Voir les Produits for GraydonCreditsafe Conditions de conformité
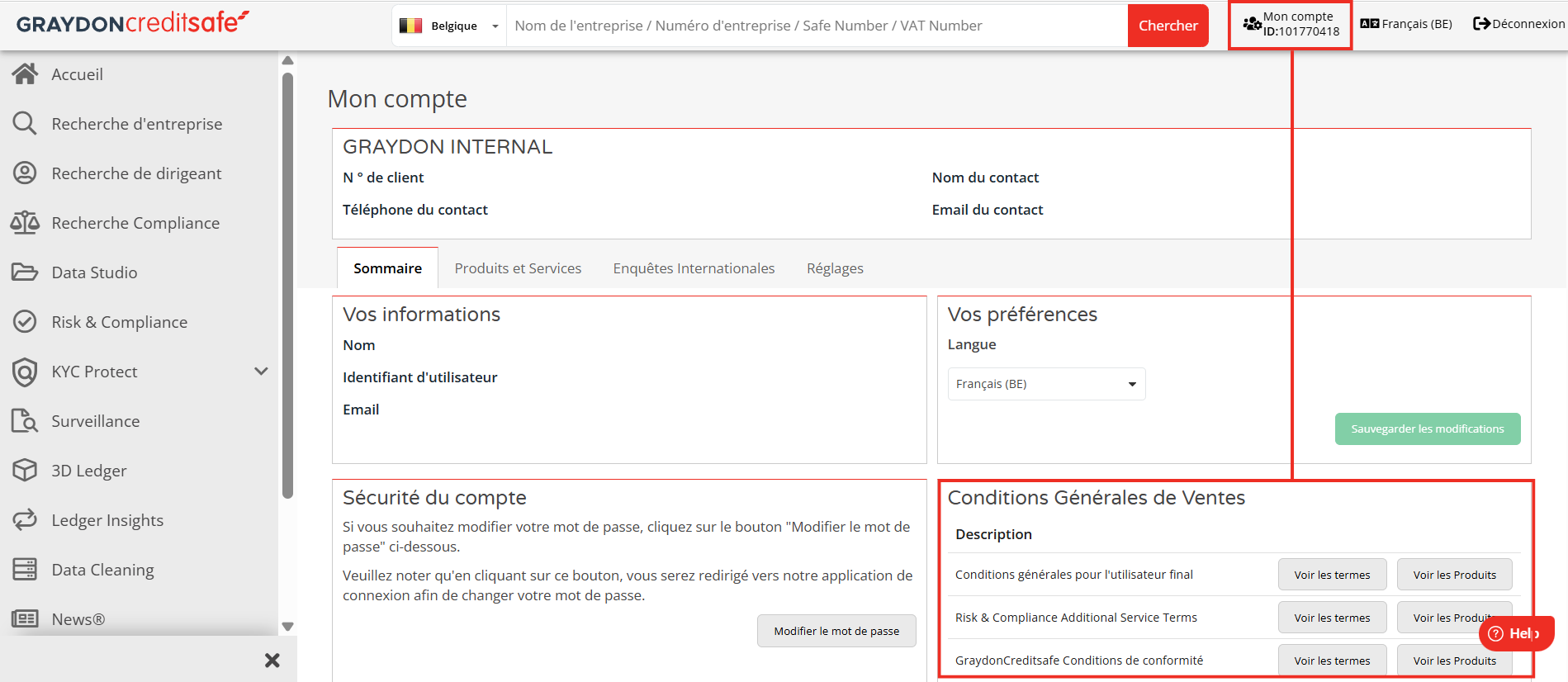 click(x=1454, y=661)
